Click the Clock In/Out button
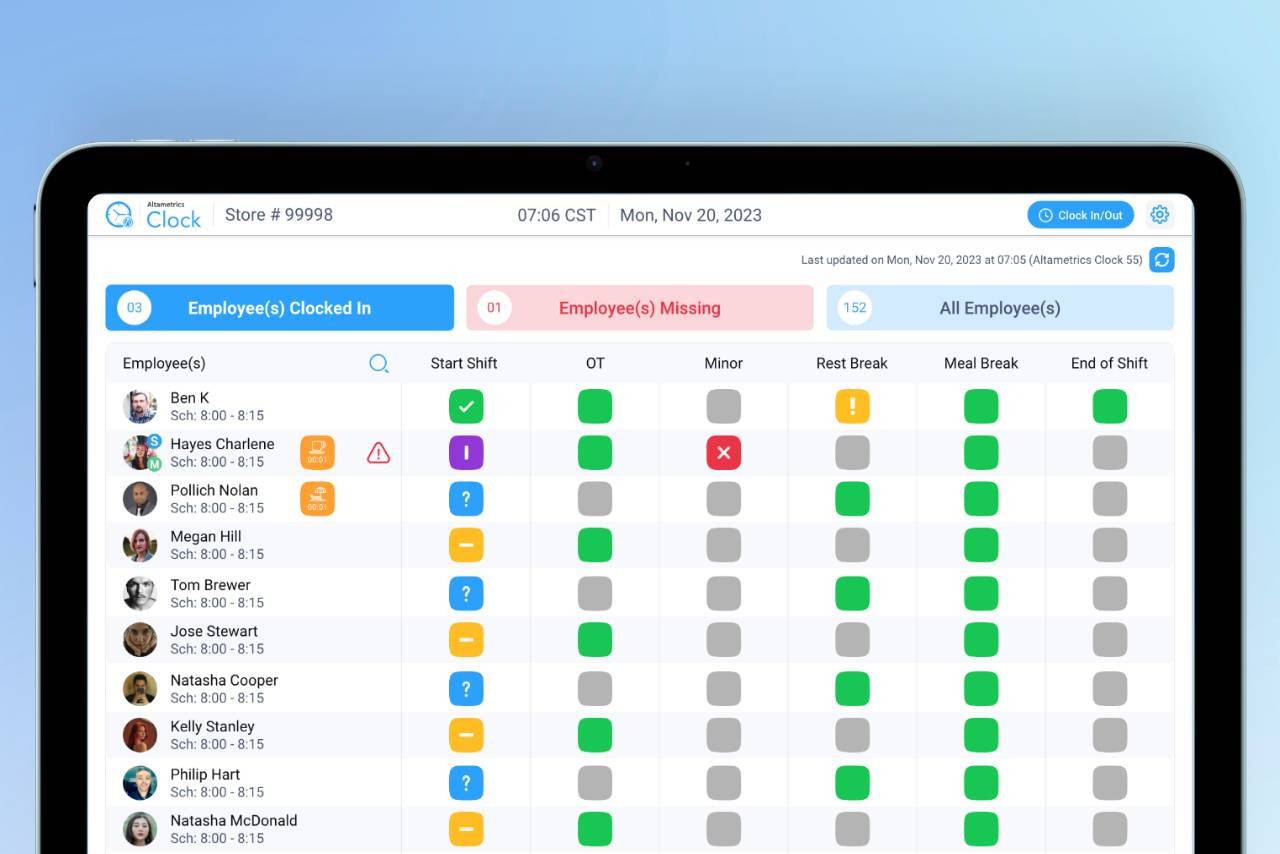The height and width of the screenshot is (854, 1280). coord(1081,215)
